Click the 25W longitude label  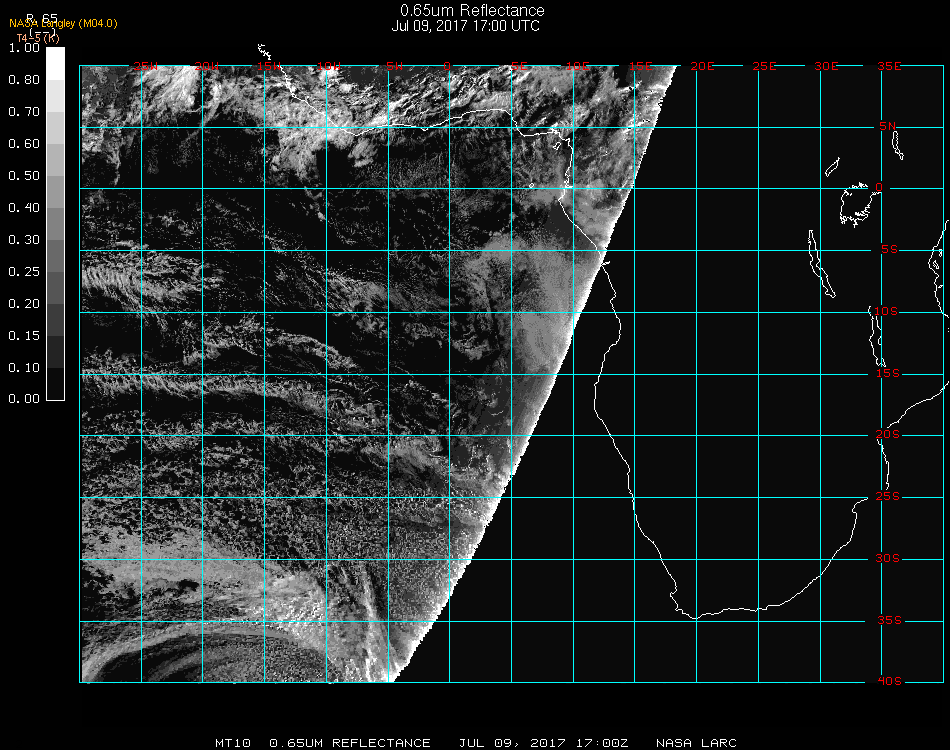click(145, 66)
